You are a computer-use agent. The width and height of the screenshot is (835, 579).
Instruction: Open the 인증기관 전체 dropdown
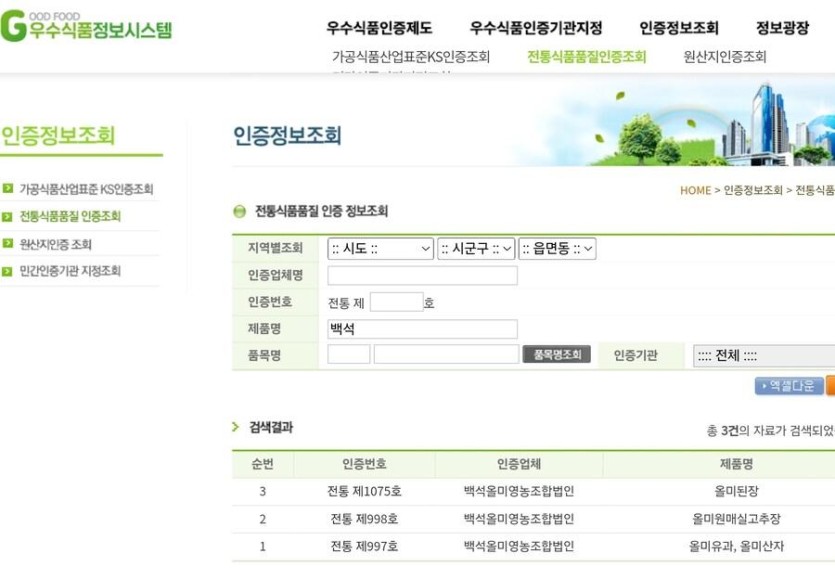pos(762,356)
